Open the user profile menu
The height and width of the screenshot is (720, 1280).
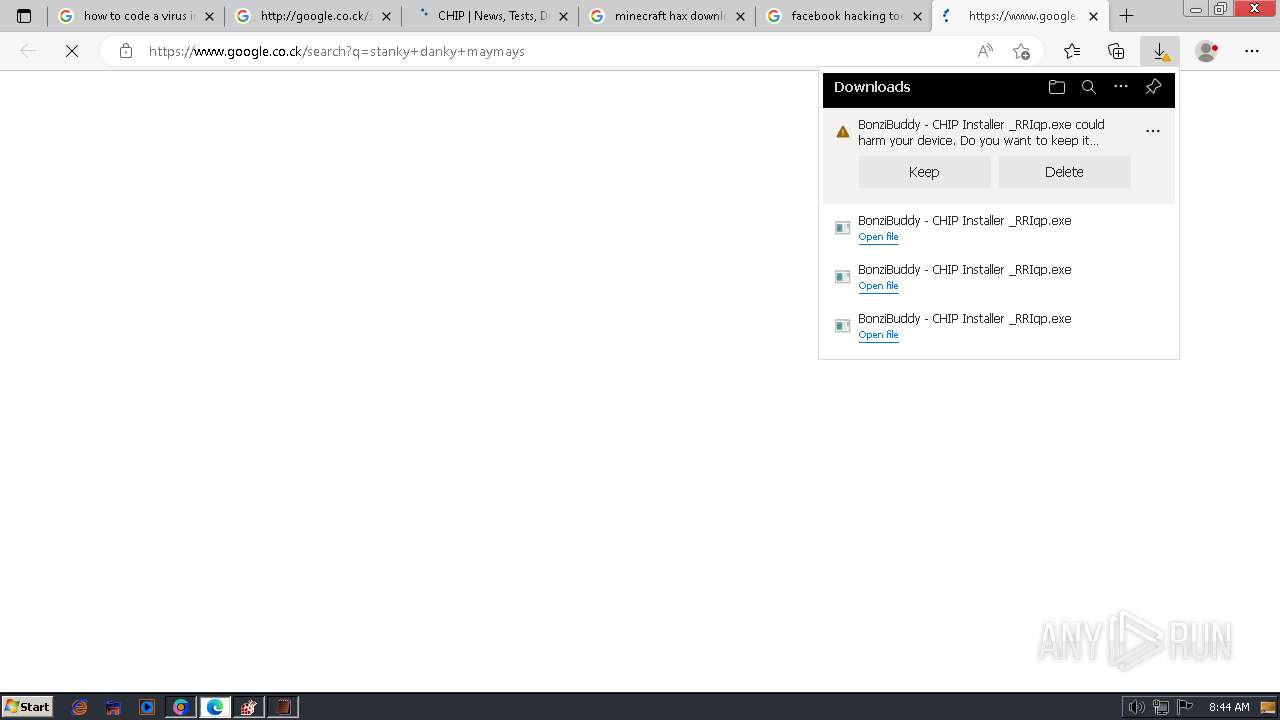pyautogui.click(x=1206, y=51)
